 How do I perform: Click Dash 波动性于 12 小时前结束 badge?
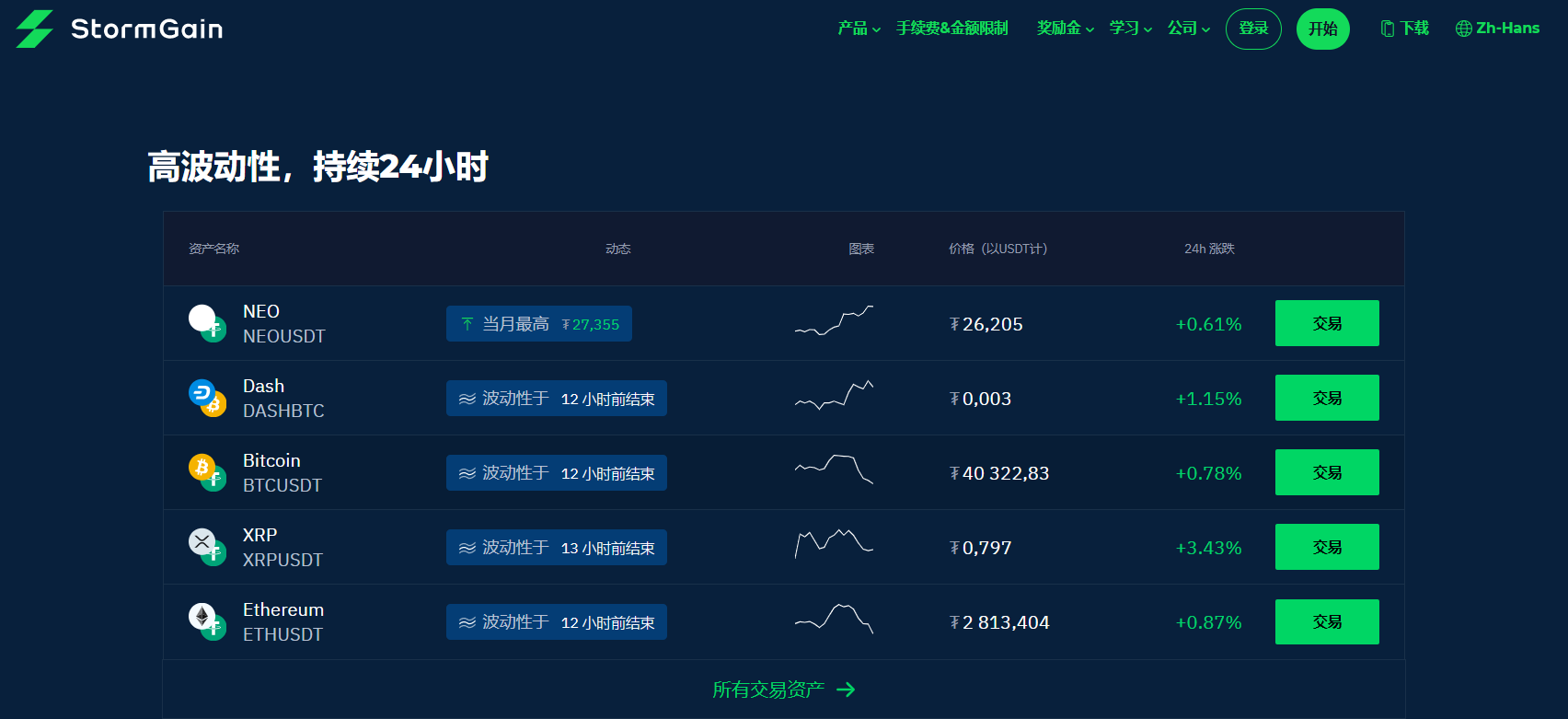557,399
